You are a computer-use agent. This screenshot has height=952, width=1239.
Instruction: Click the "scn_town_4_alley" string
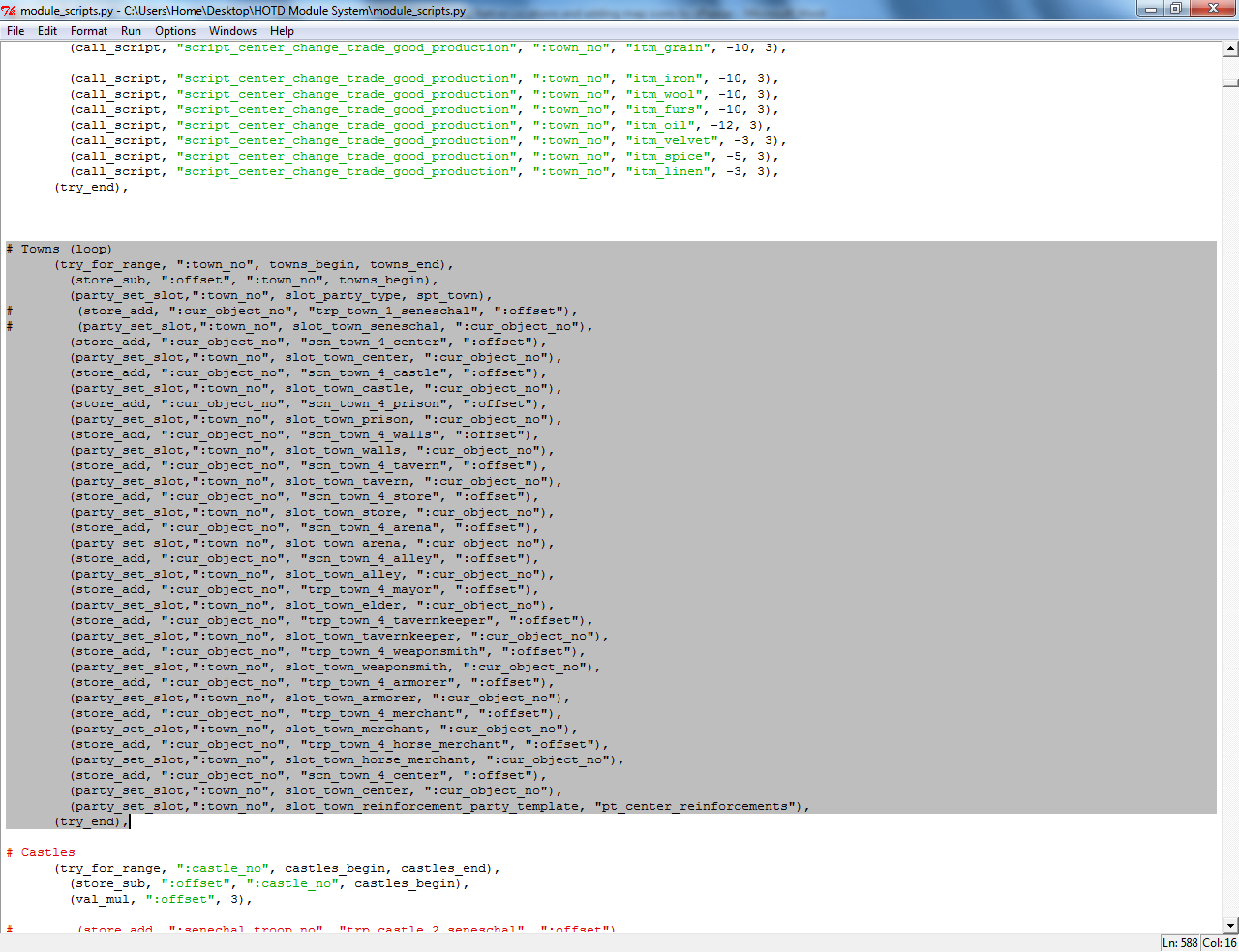[370, 558]
